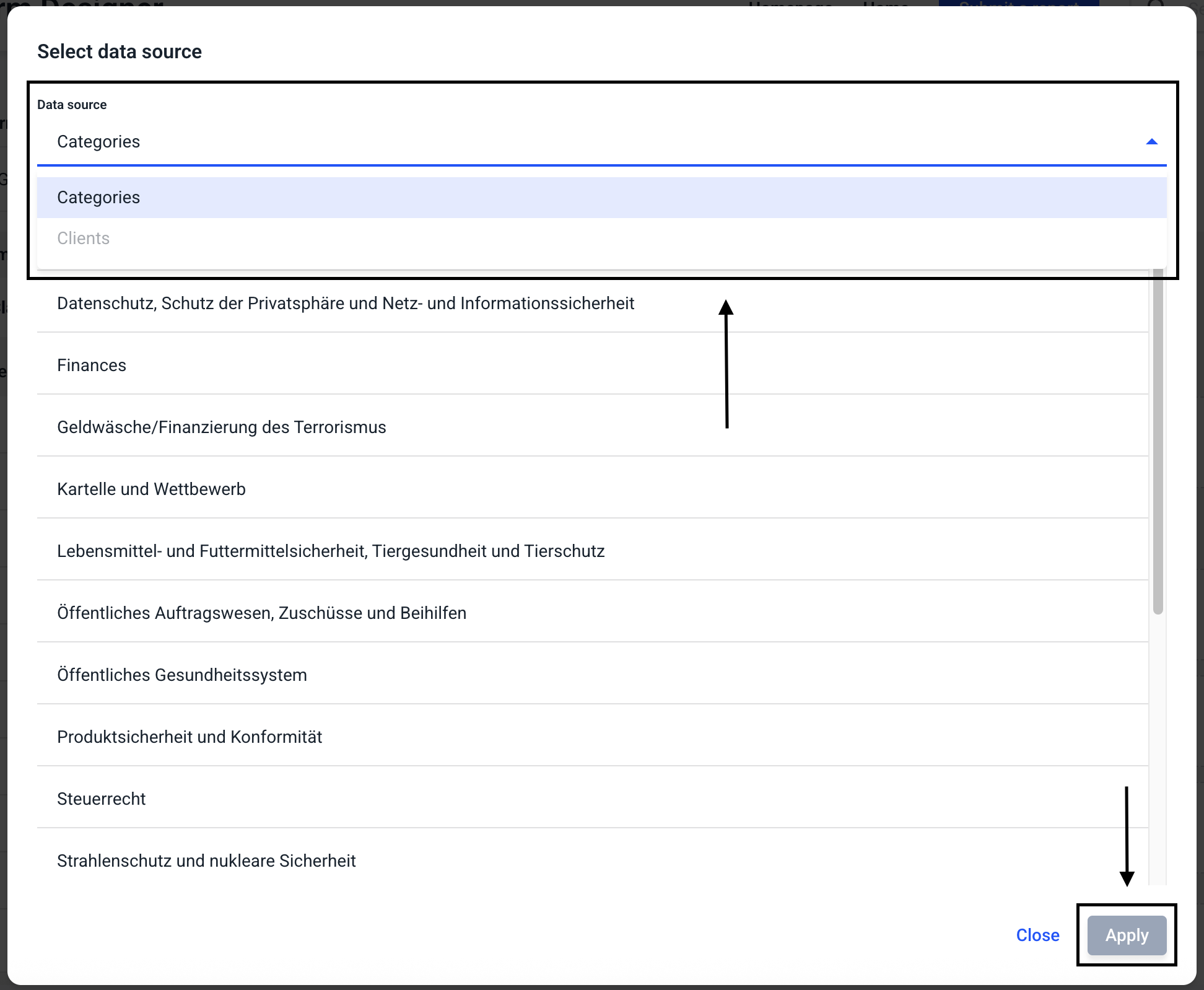The height and width of the screenshot is (990, 1204).
Task: Select the Finances list item
Action: coord(92,366)
